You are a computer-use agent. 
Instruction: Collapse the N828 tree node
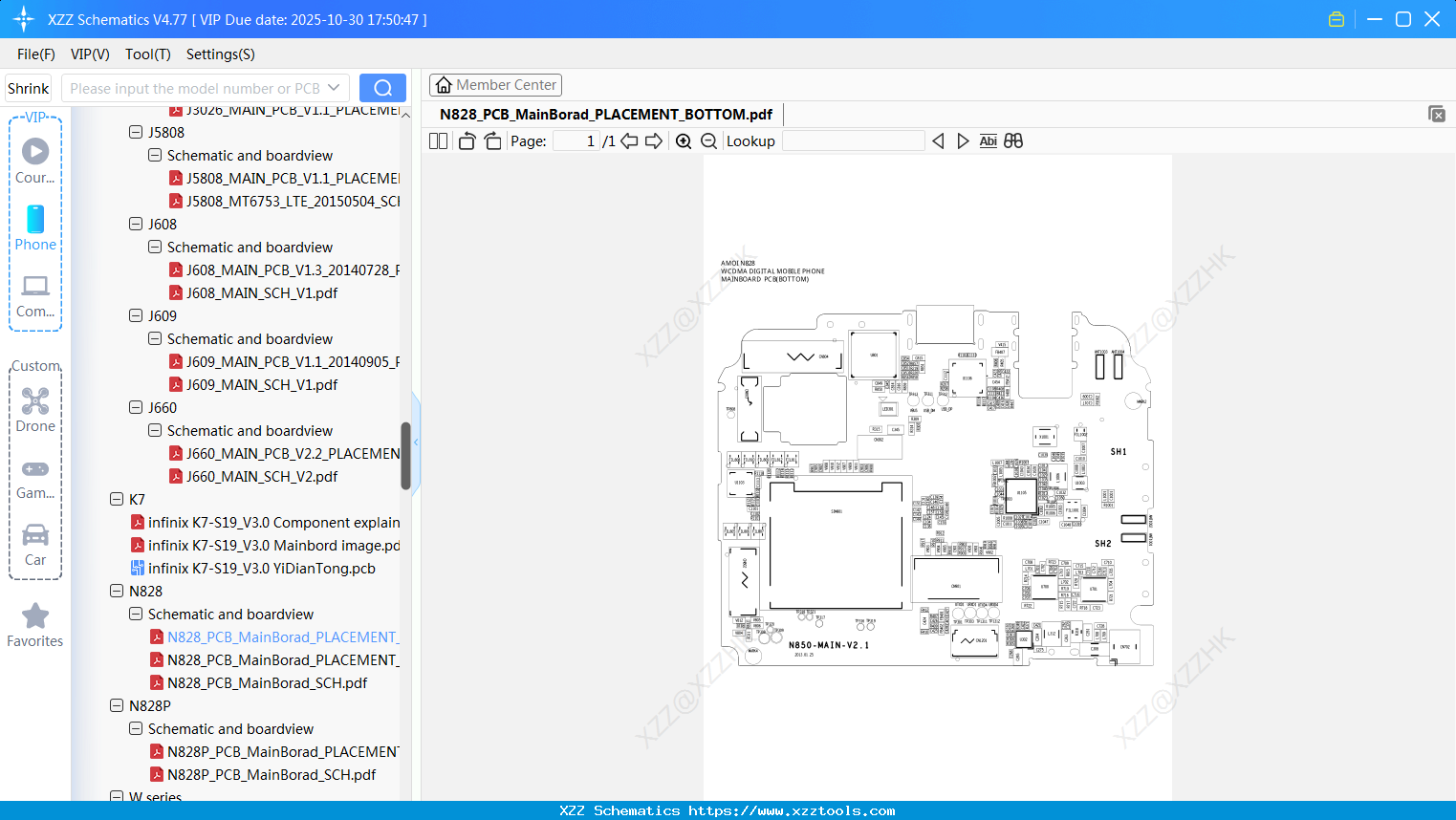(x=115, y=591)
